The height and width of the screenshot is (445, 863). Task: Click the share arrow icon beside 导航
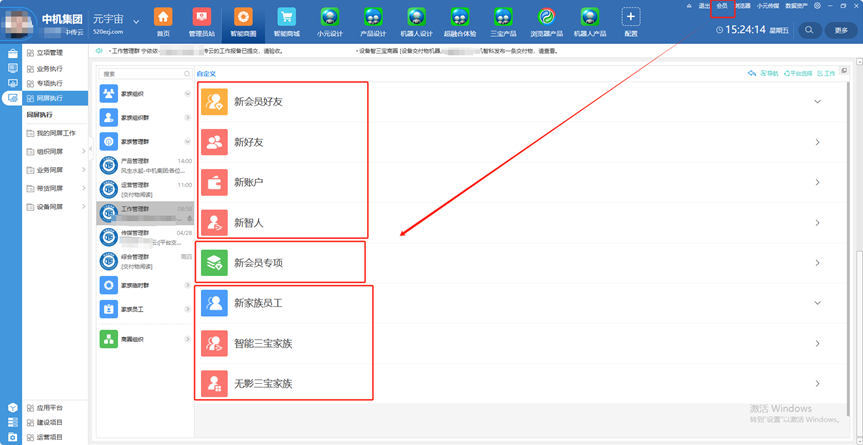point(752,73)
